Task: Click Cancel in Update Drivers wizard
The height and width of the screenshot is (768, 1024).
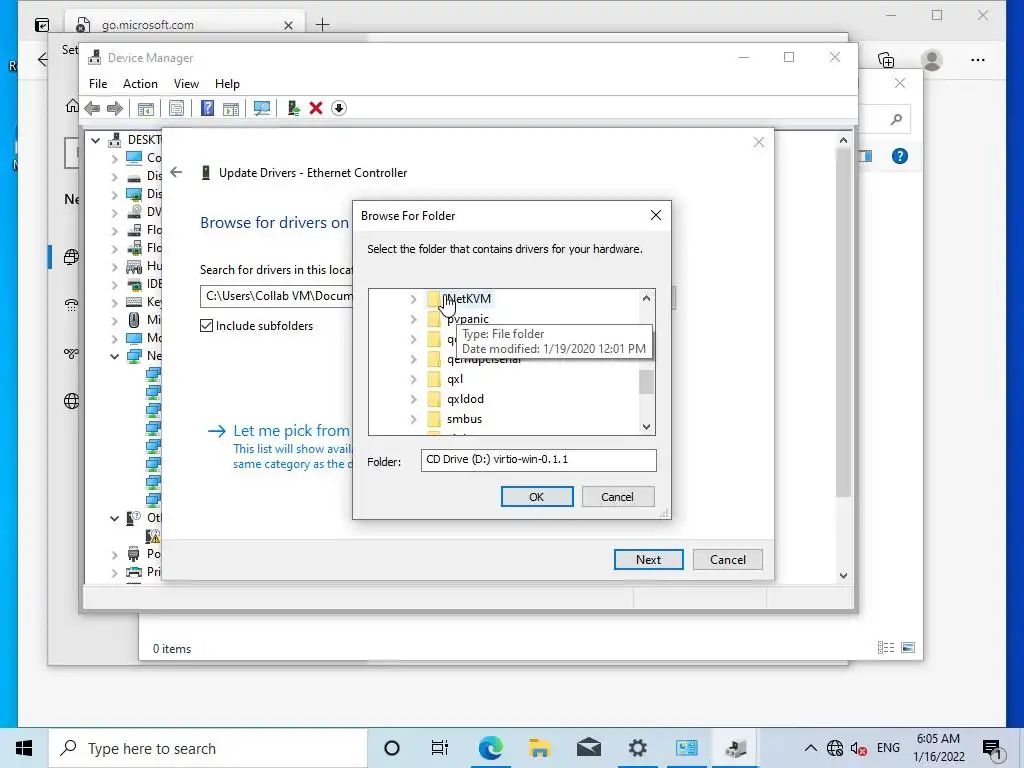Action: (x=728, y=560)
